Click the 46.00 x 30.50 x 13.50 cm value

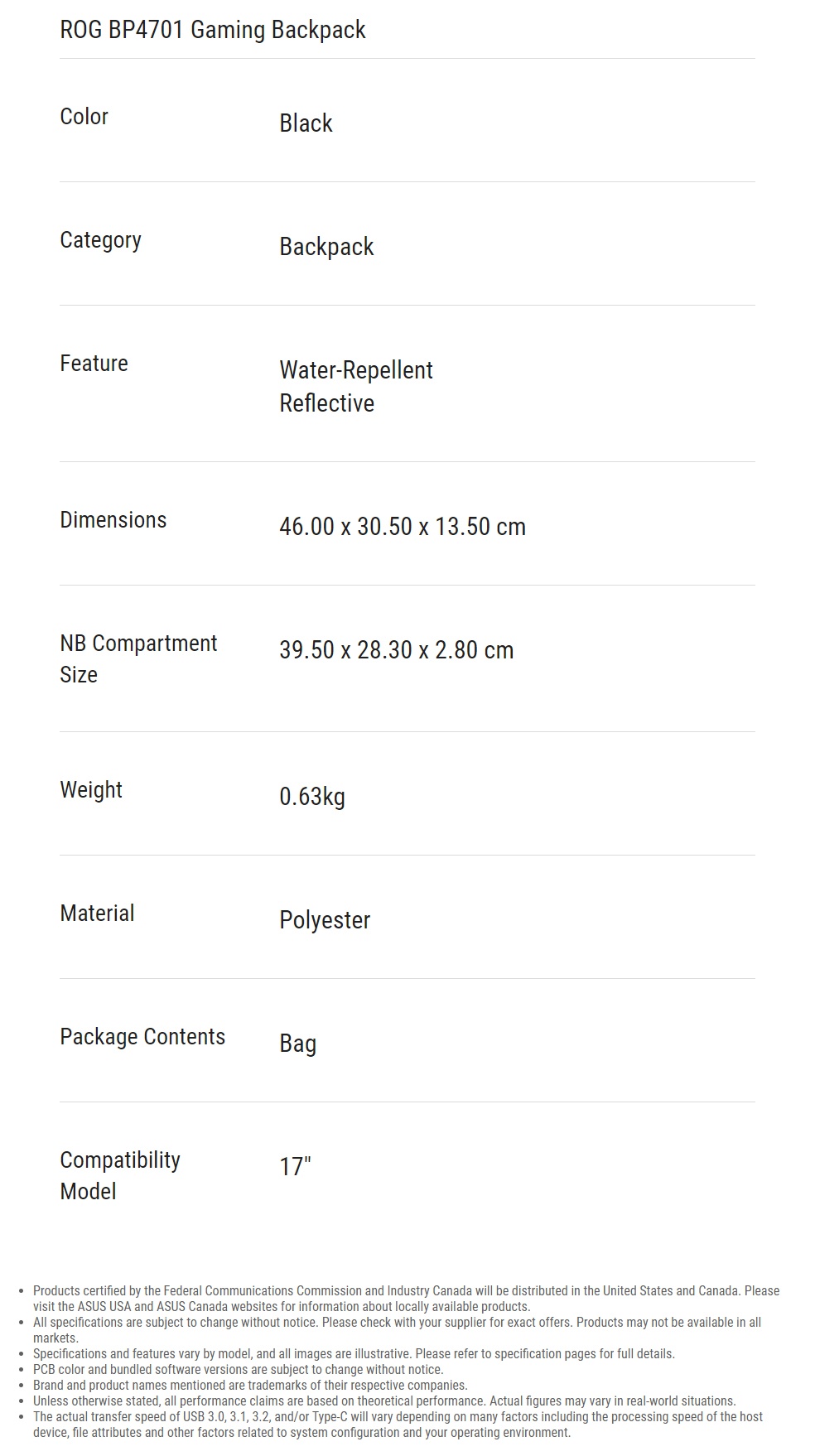402,527
